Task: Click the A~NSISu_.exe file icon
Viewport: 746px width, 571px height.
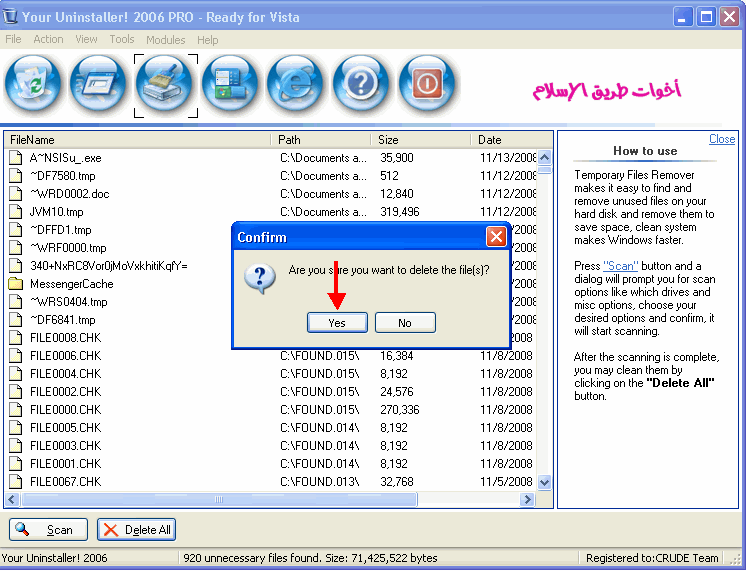Action: click(16, 158)
